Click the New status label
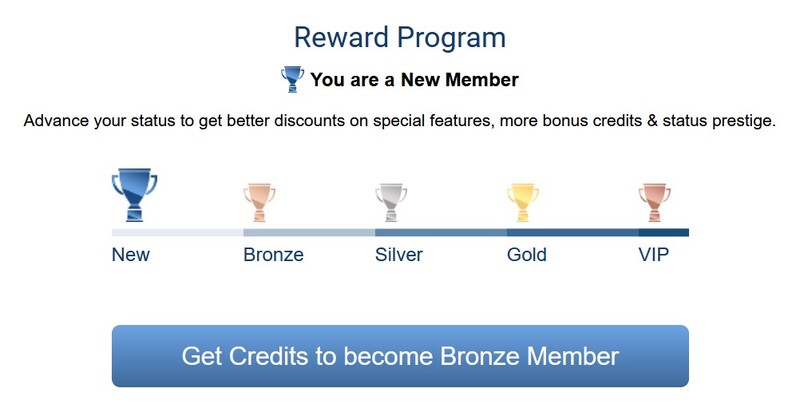Image resolution: width=800 pixels, height=416 pixels. click(x=131, y=254)
